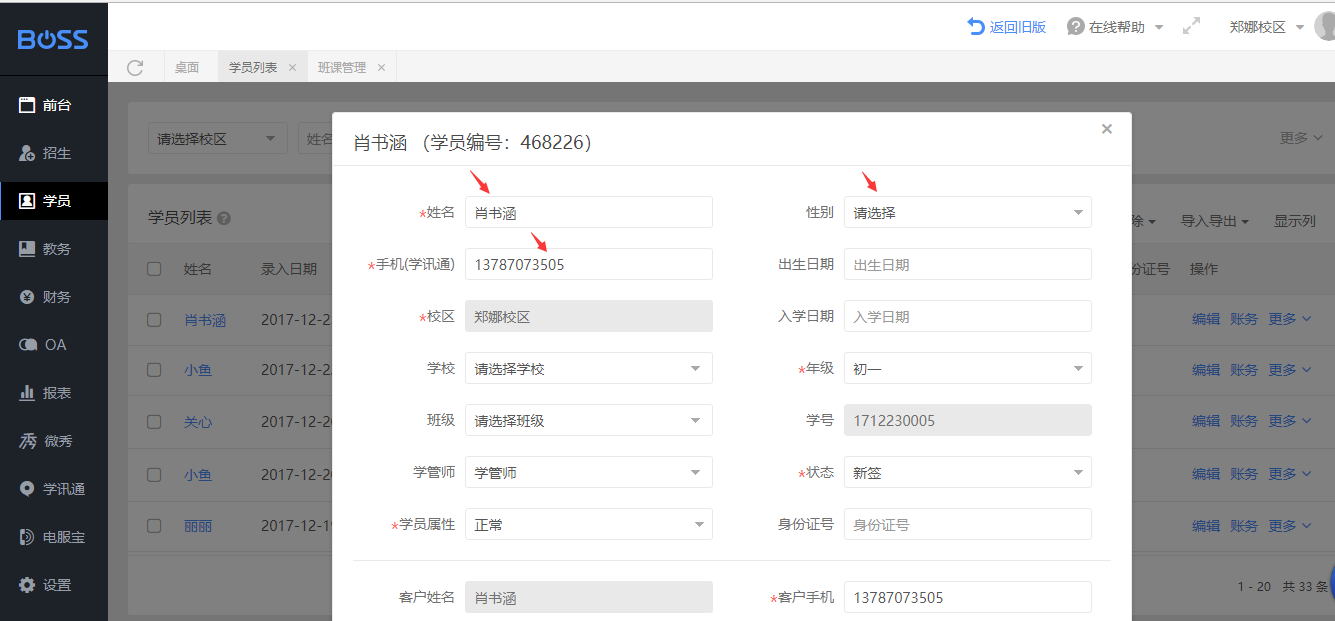This screenshot has width=1335, height=621.
Task: Open 请选择校区 filter dropdown
Action: (217, 139)
